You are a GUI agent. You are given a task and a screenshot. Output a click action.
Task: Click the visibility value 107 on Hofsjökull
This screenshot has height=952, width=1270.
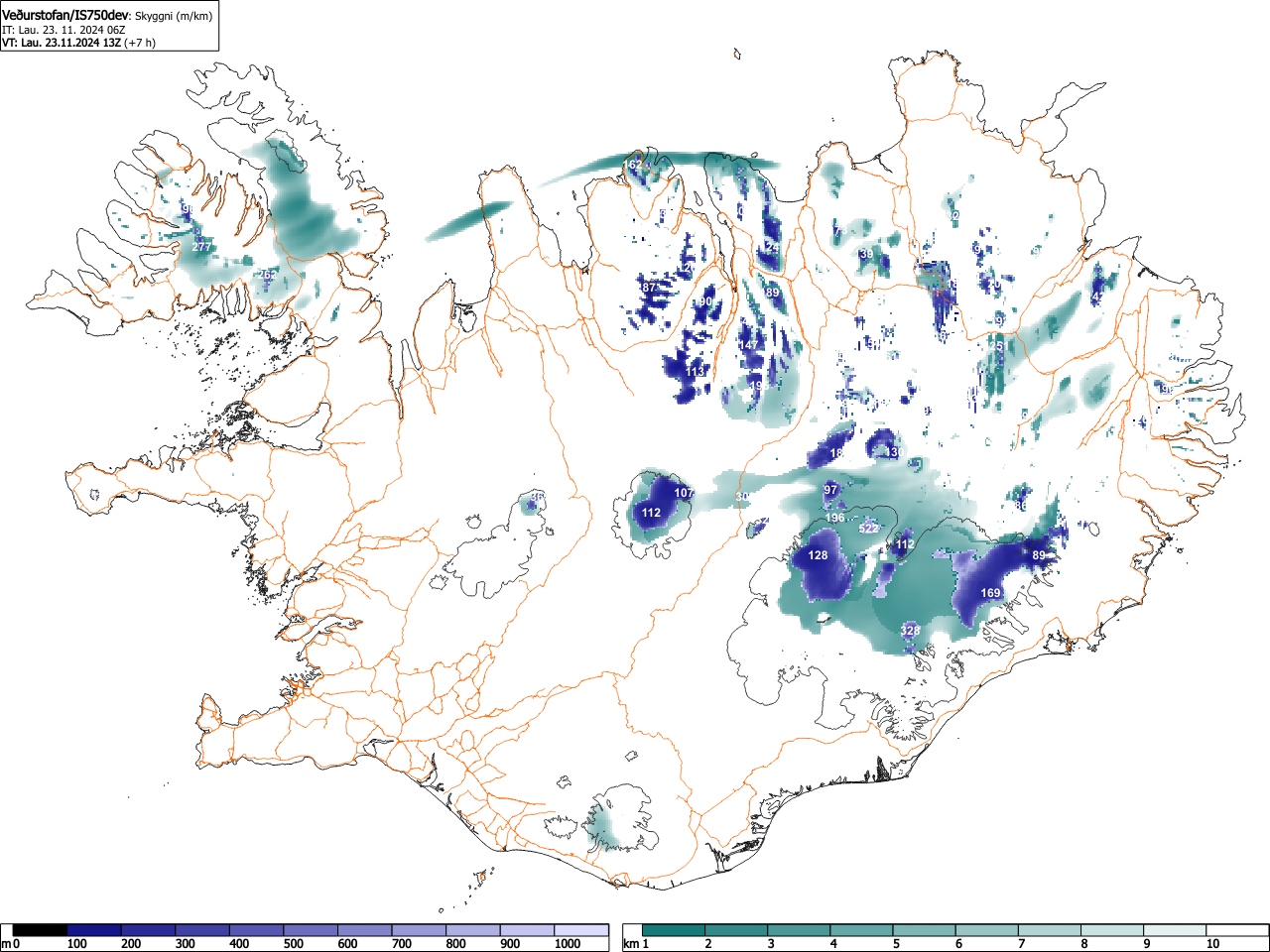(684, 493)
